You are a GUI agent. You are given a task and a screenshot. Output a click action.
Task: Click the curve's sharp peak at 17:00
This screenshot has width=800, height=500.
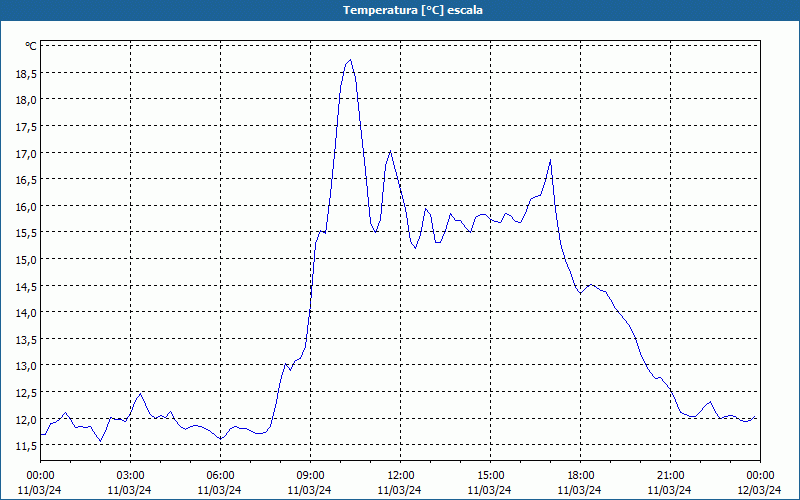coord(551,160)
